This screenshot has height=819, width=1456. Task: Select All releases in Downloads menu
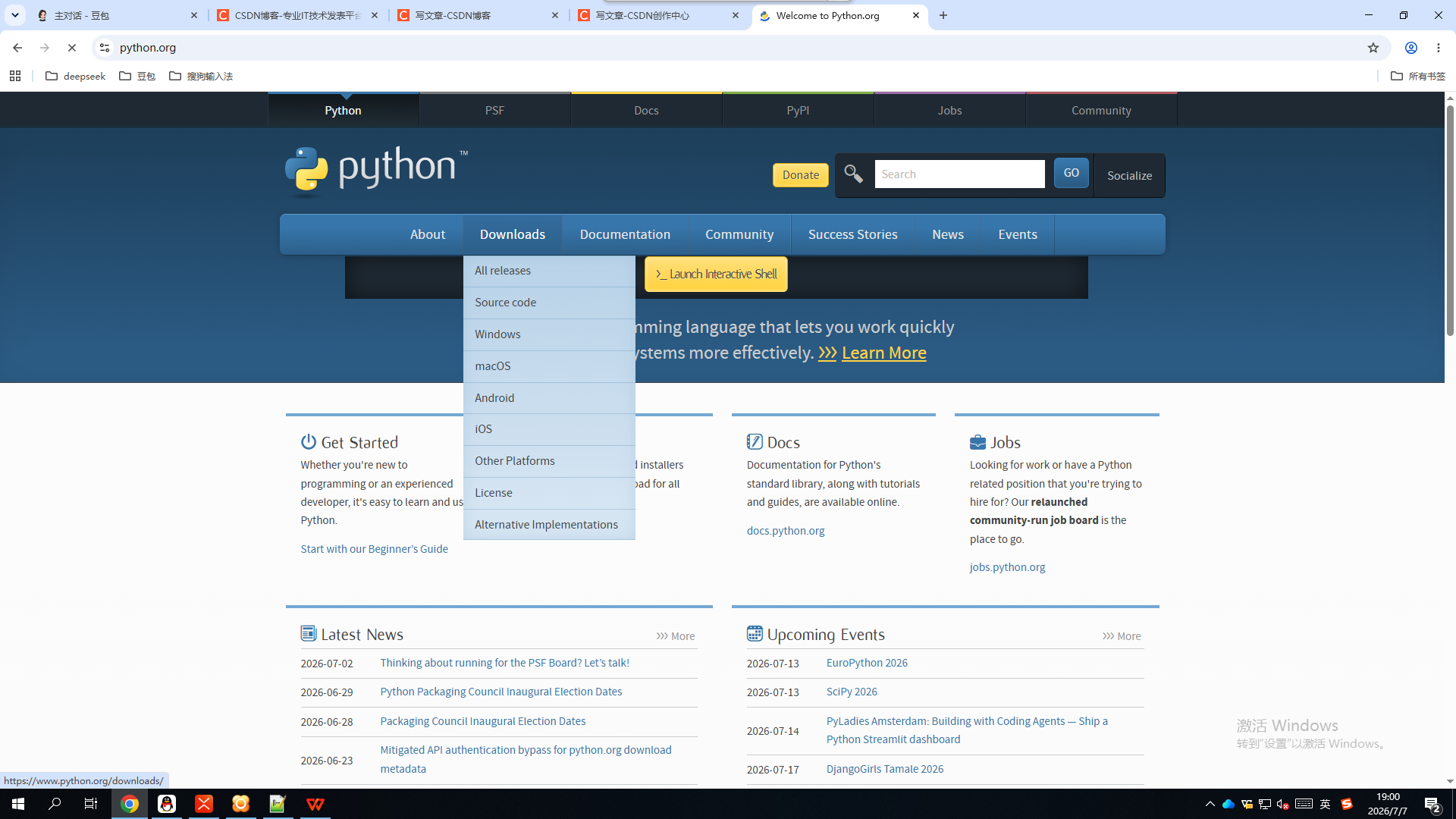click(549, 271)
